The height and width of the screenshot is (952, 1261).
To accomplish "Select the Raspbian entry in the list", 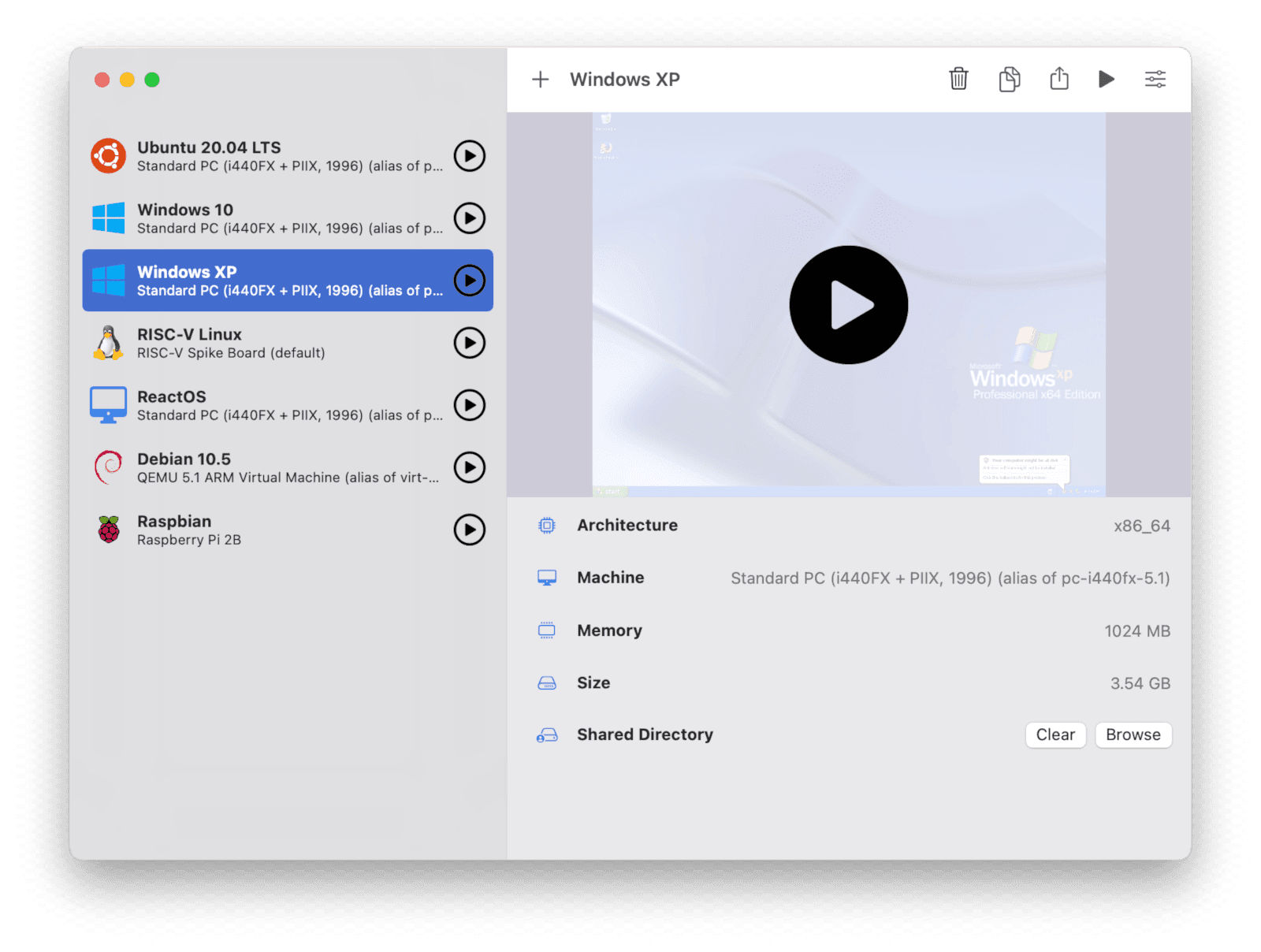I will click(268, 530).
